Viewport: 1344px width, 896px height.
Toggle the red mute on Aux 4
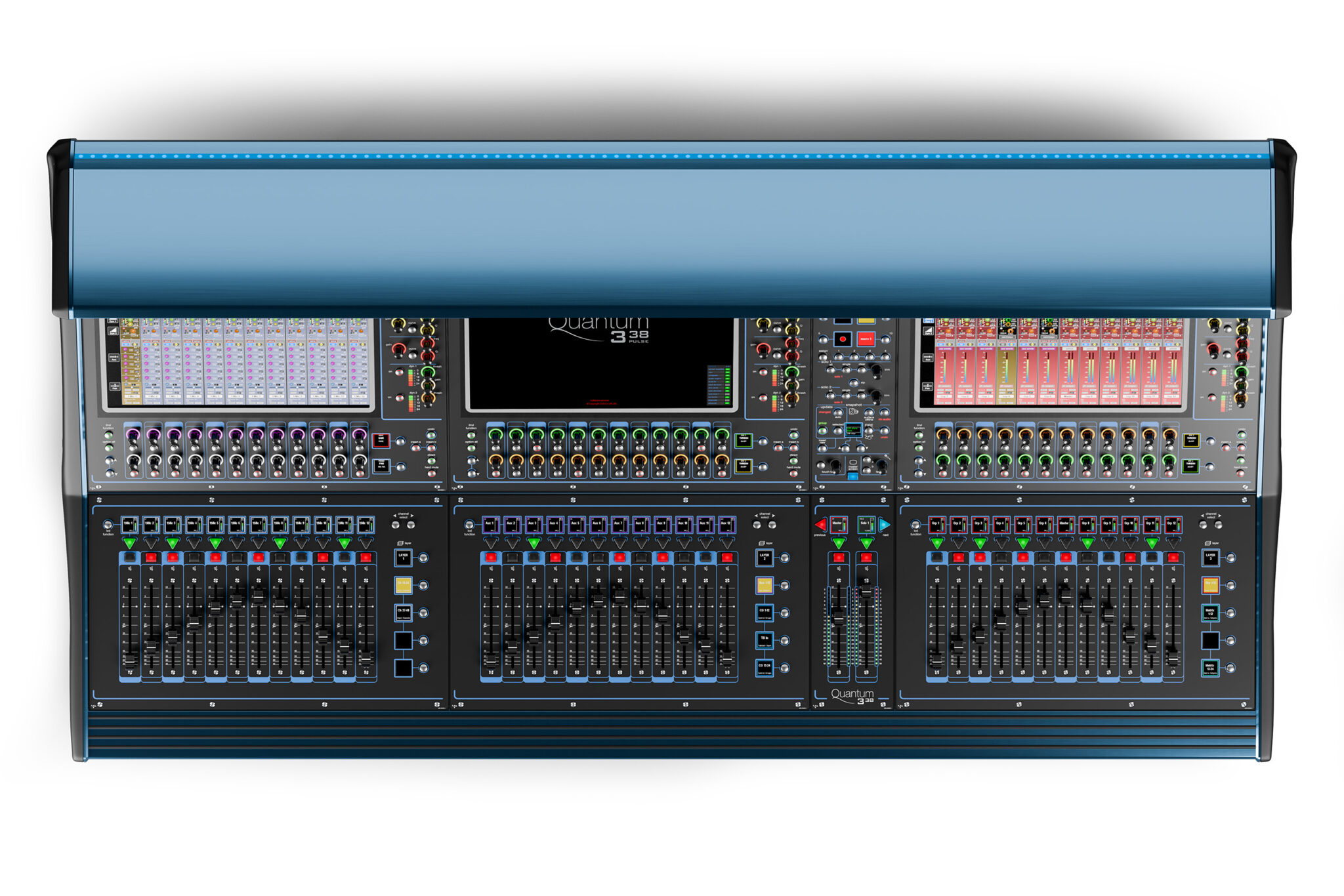[555, 558]
